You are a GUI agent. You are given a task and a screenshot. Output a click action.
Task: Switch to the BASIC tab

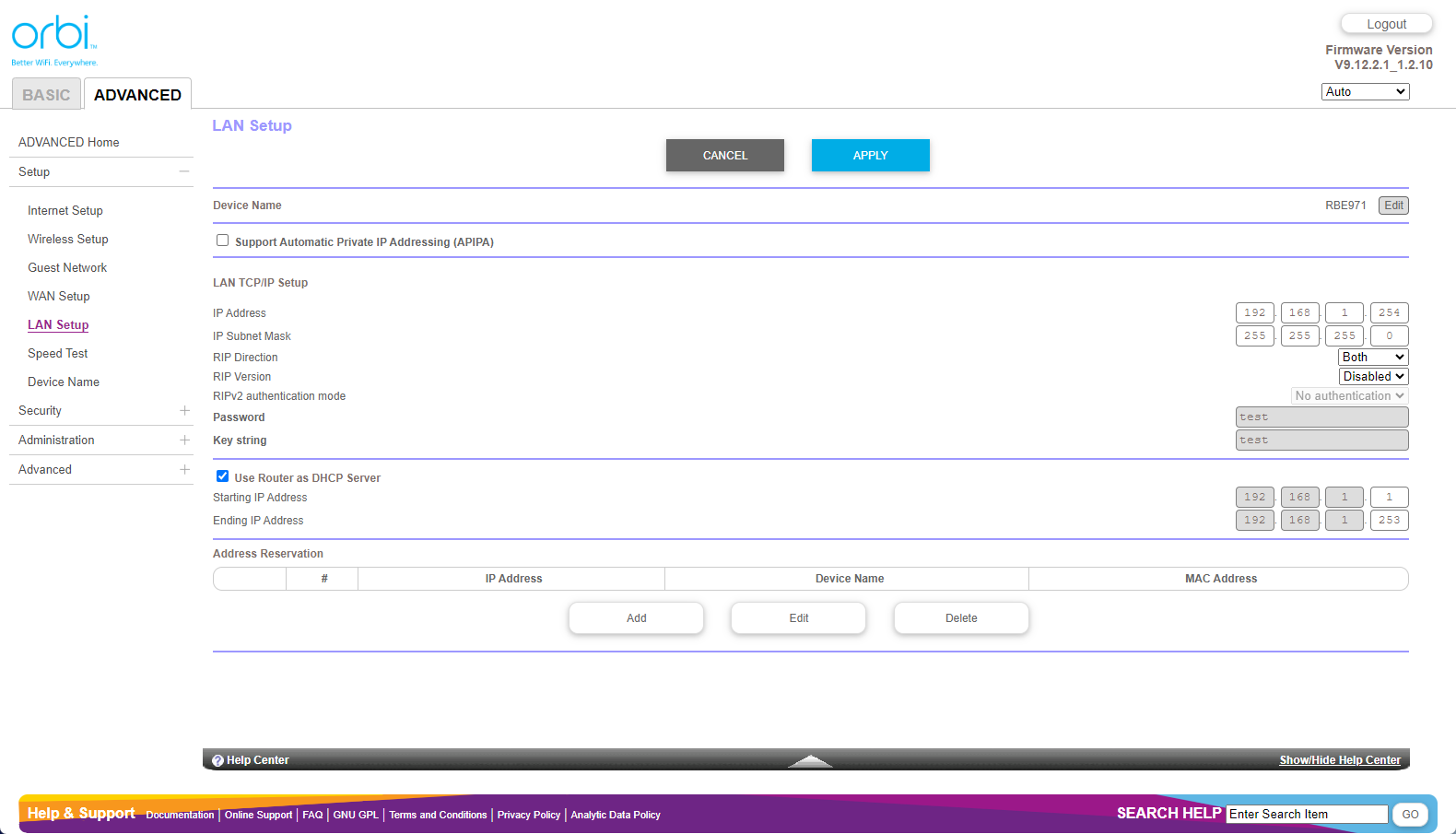click(x=46, y=95)
